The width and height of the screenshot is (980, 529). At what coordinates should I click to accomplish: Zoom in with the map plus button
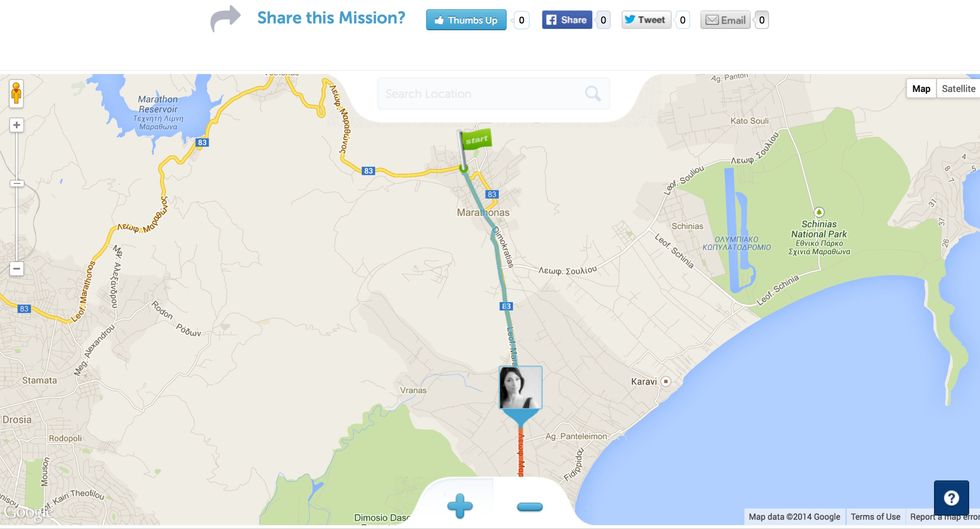[16, 125]
